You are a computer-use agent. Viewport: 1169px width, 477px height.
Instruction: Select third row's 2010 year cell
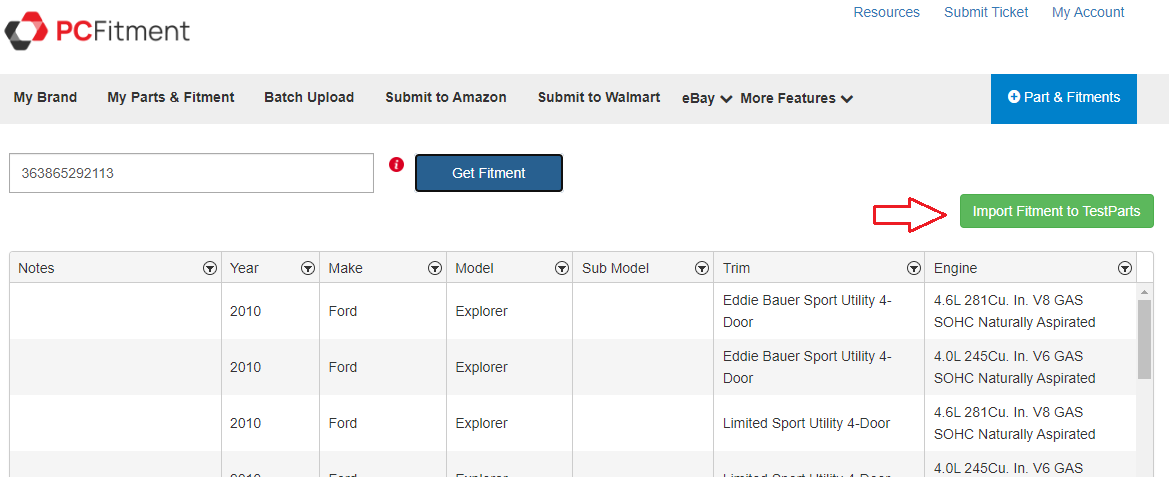tap(271, 423)
